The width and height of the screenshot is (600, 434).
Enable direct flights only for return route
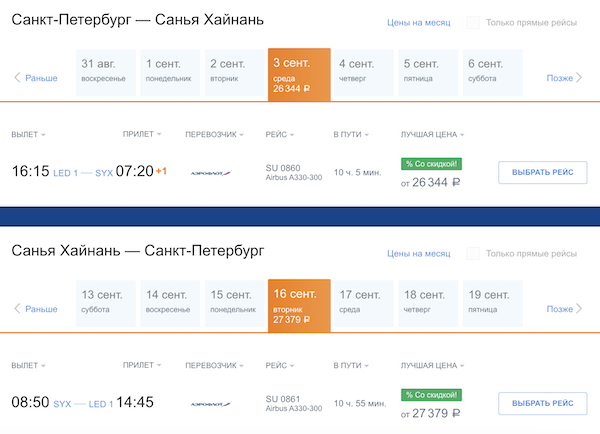tap(473, 254)
